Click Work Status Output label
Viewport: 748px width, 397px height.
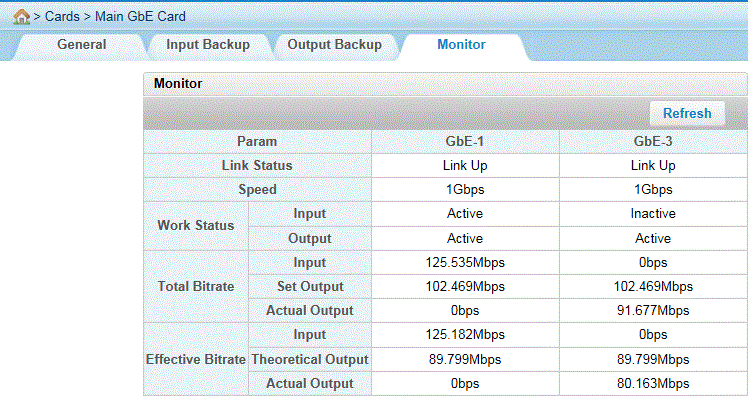(310, 238)
